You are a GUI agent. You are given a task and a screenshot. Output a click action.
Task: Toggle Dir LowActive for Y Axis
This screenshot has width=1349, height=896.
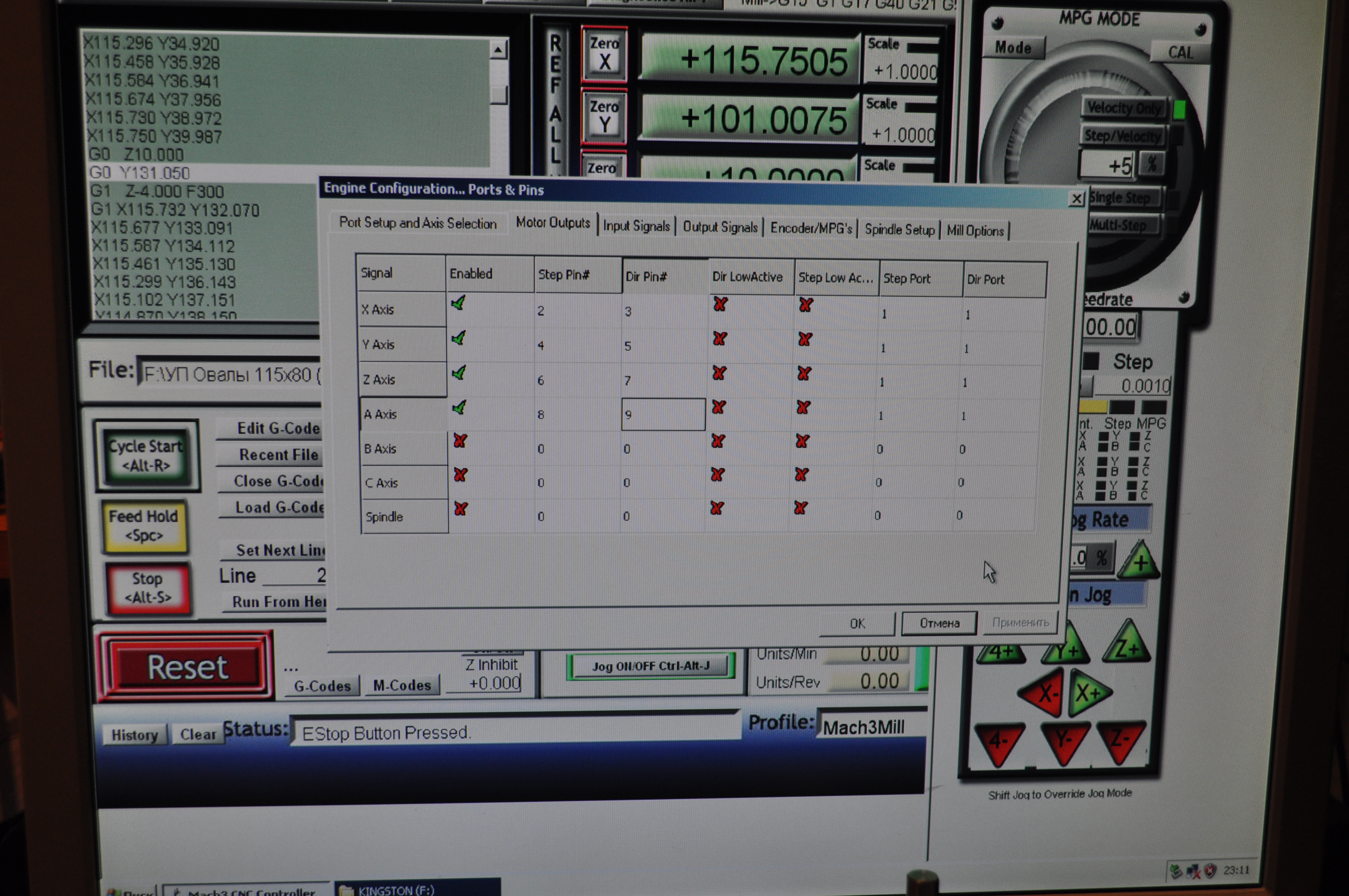click(x=720, y=339)
